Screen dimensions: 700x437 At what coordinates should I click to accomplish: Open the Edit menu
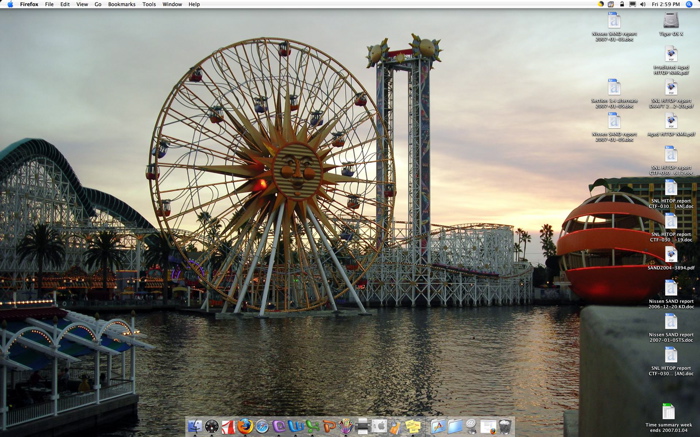pyautogui.click(x=65, y=4)
